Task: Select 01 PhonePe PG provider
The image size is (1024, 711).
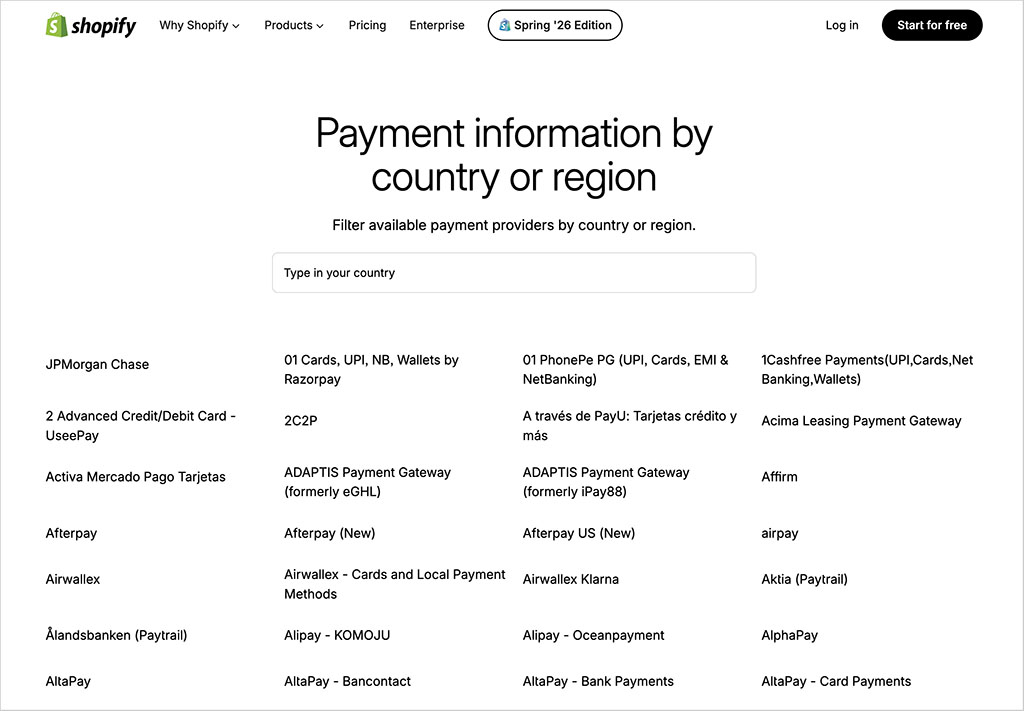Action: click(625, 370)
